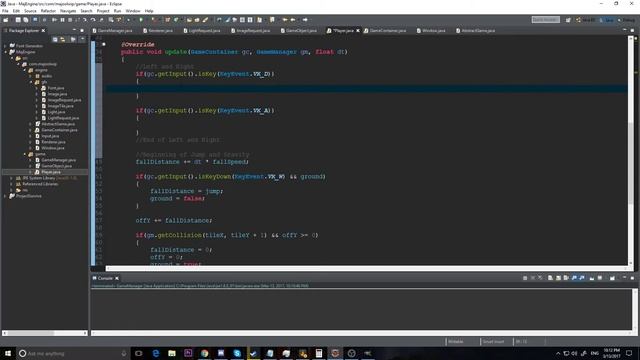
Task: Click the editor vertical scrollbar
Action: [631, 151]
